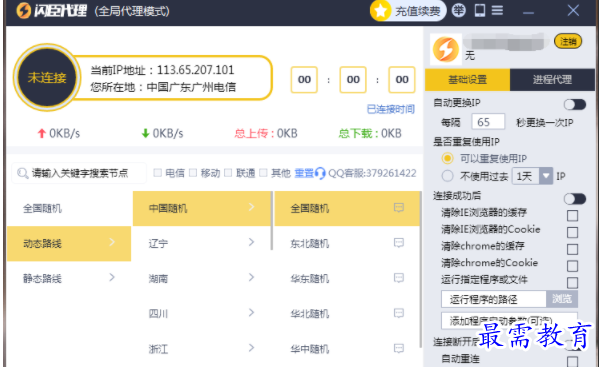The width and height of the screenshot is (600, 367).
Task: Check the 移动 filter checkbox
Action: click(x=193, y=173)
